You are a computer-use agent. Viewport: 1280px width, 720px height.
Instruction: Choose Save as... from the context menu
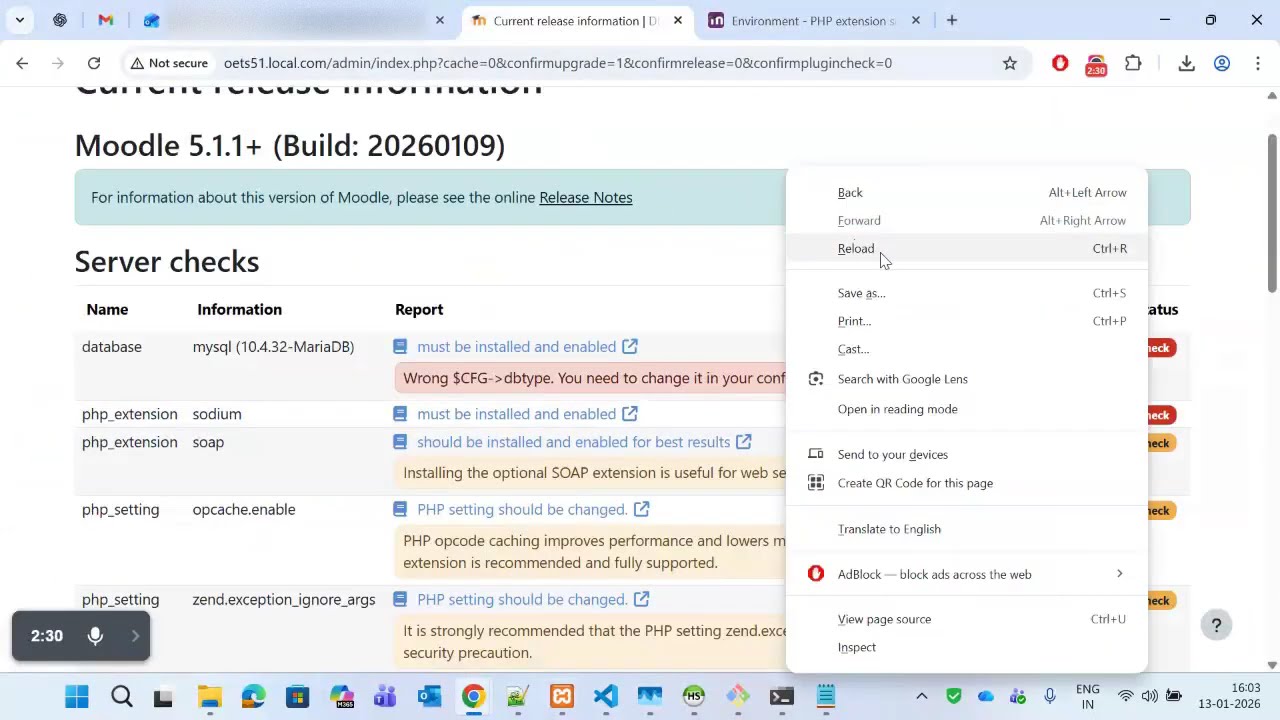(967, 293)
